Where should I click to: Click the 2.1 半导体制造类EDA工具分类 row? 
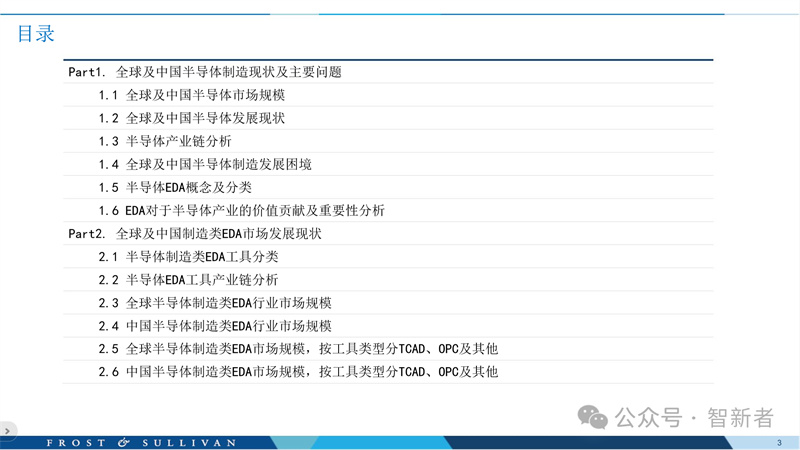(388, 257)
